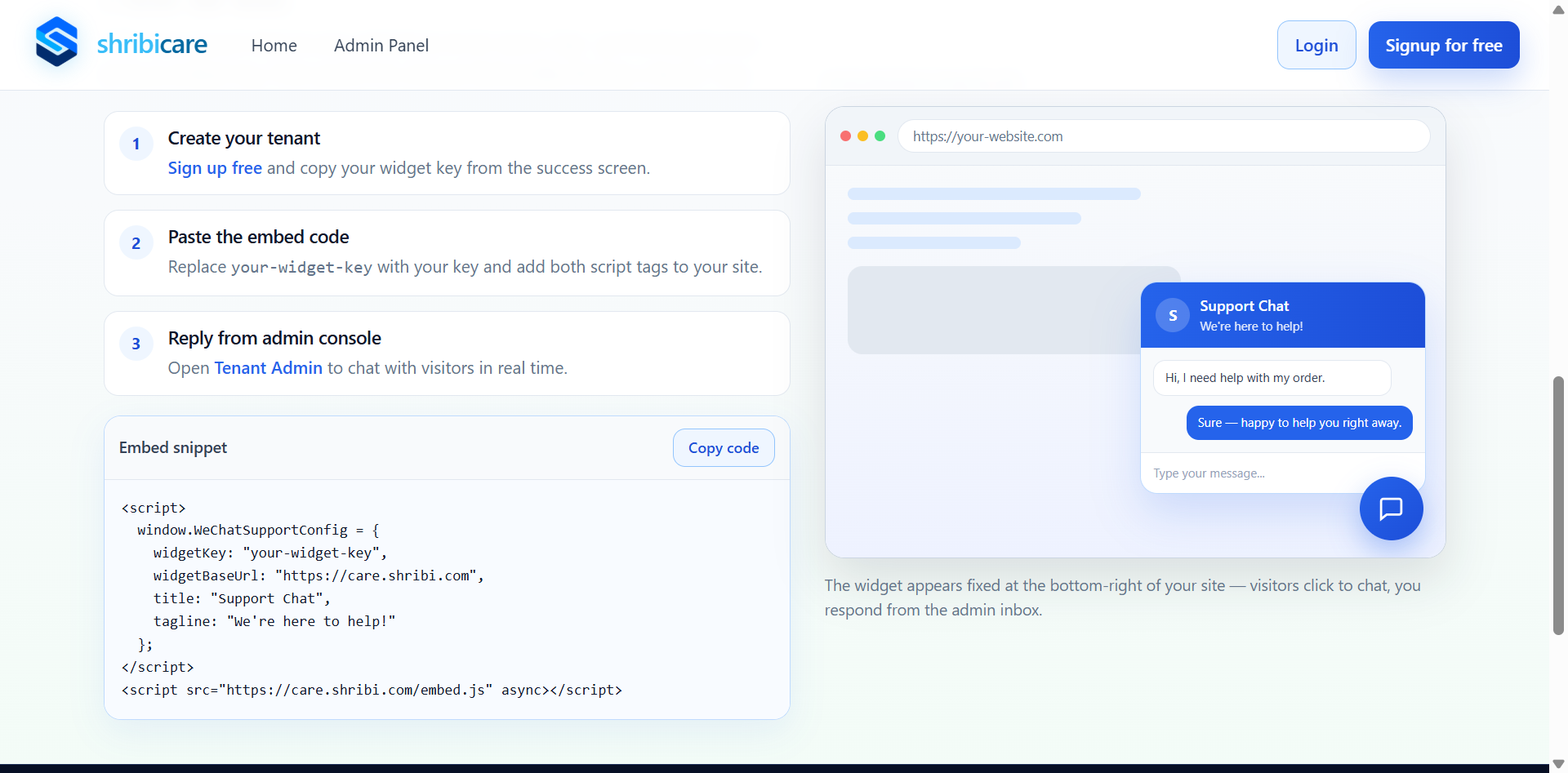Click the tagline code line
1568x773 pixels.
[274, 621]
